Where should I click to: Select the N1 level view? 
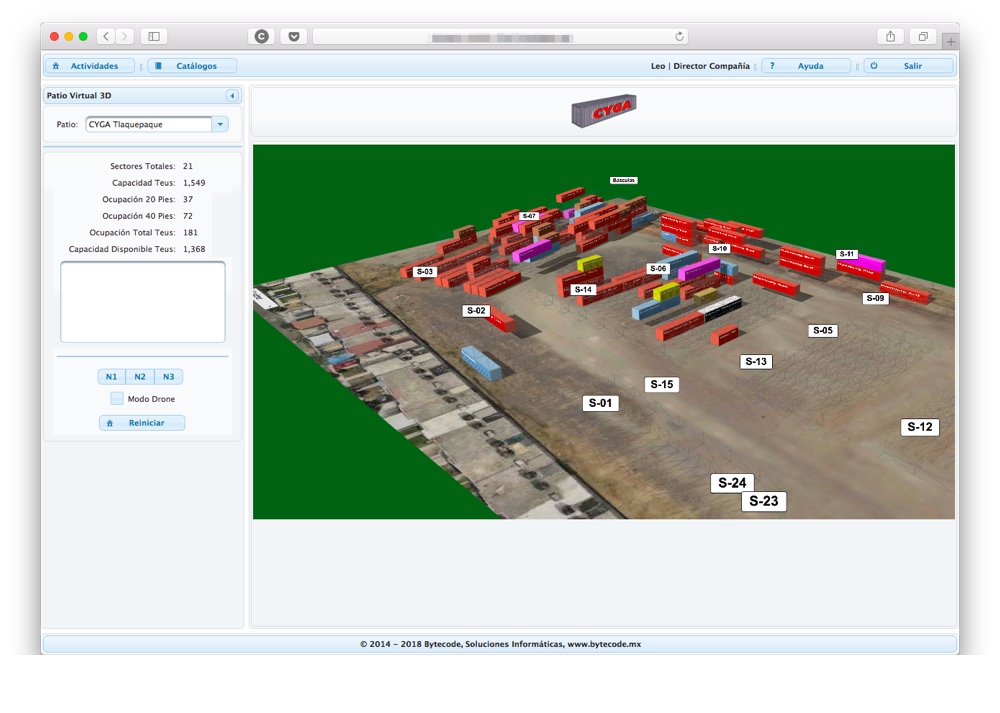pyautogui.click(x=111, y=377)
